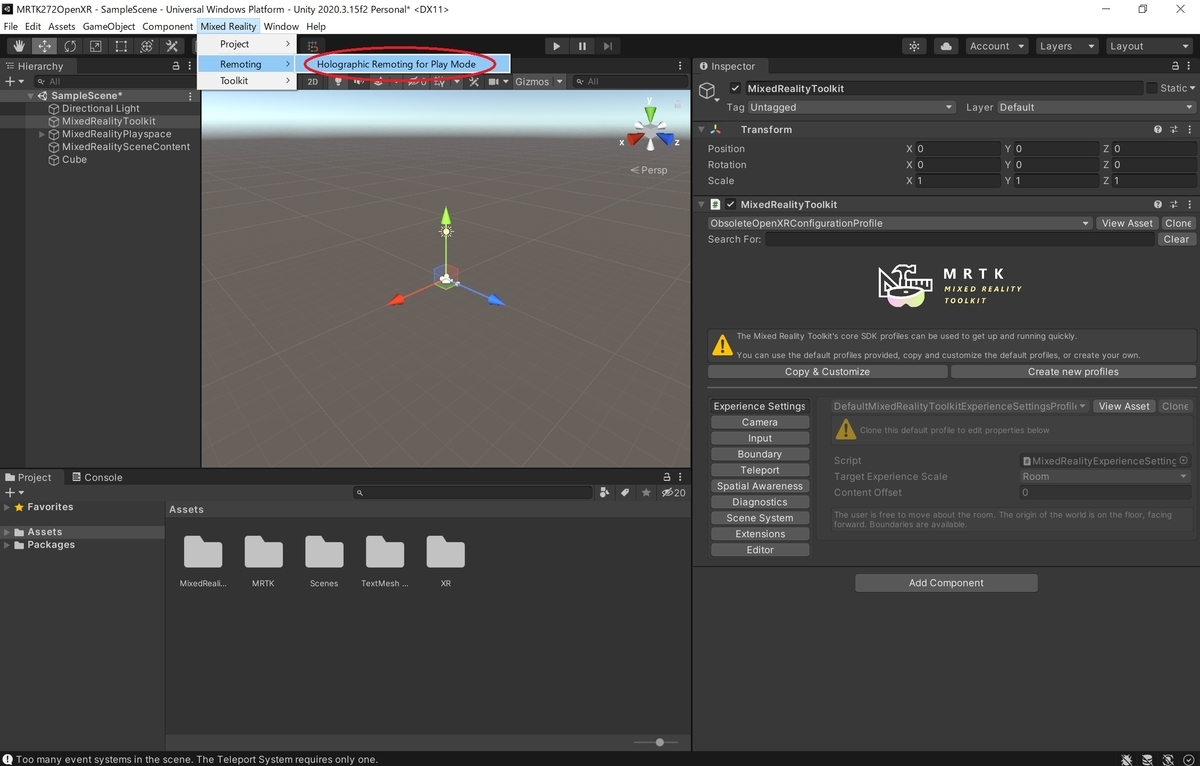This screenshot has width=1200, height=766.
Task: Select Directional Light in Hierarchy
Action: (100, 108)
